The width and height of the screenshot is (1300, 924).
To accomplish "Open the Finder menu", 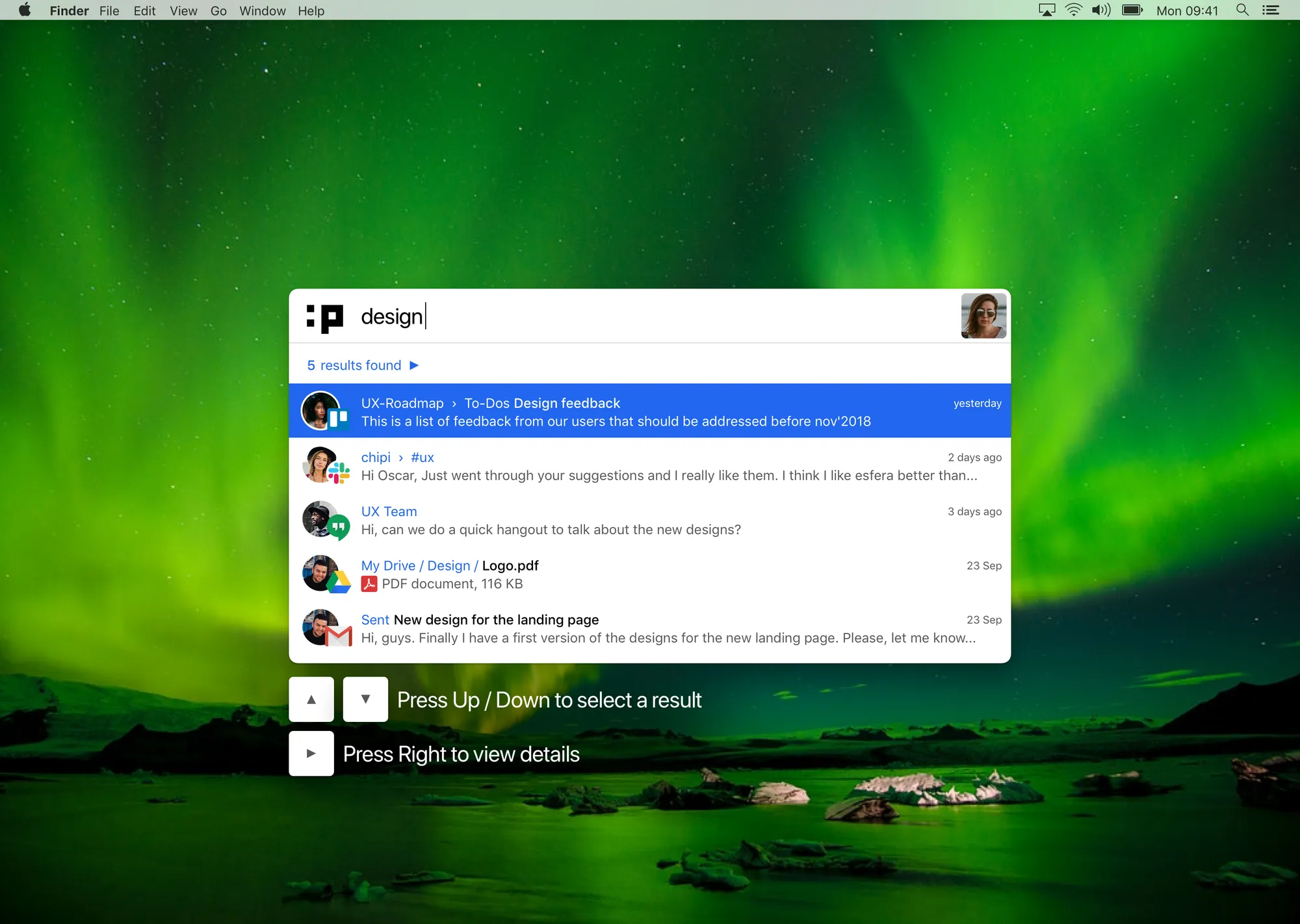I will [x=69, y=11].
